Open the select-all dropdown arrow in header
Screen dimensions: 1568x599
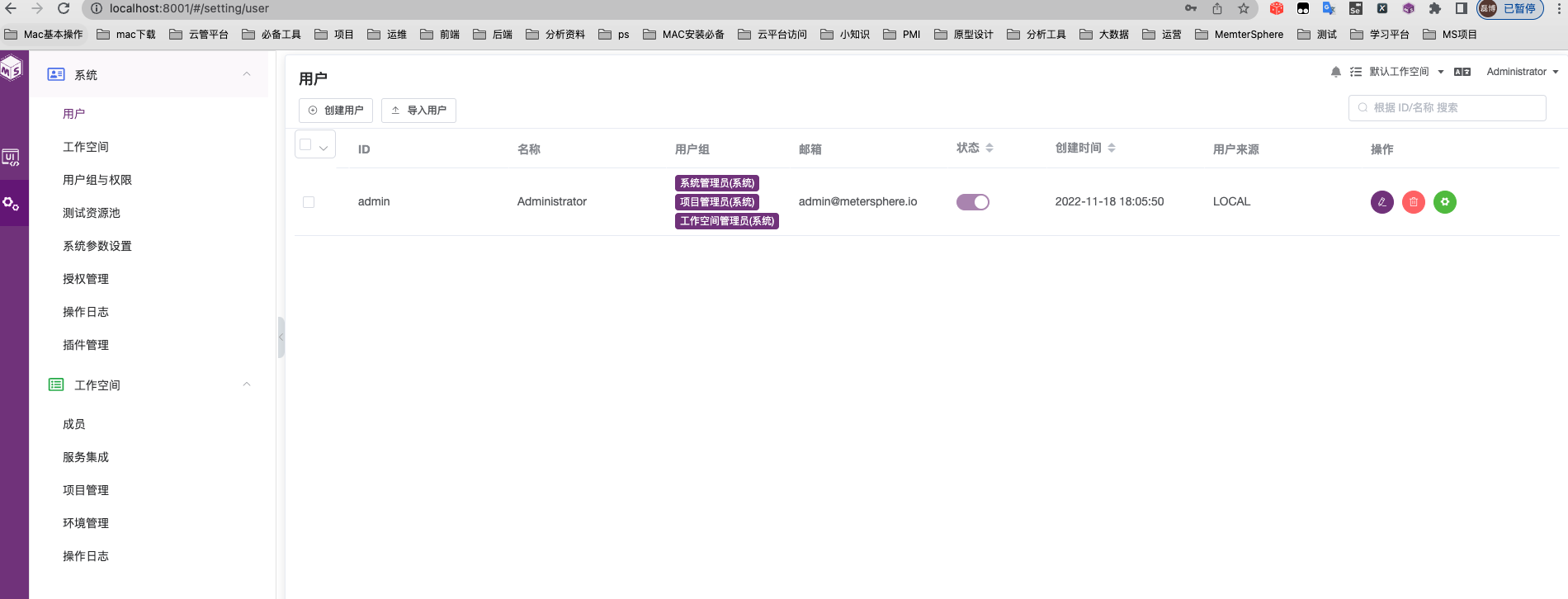click(x=324, y=149)
